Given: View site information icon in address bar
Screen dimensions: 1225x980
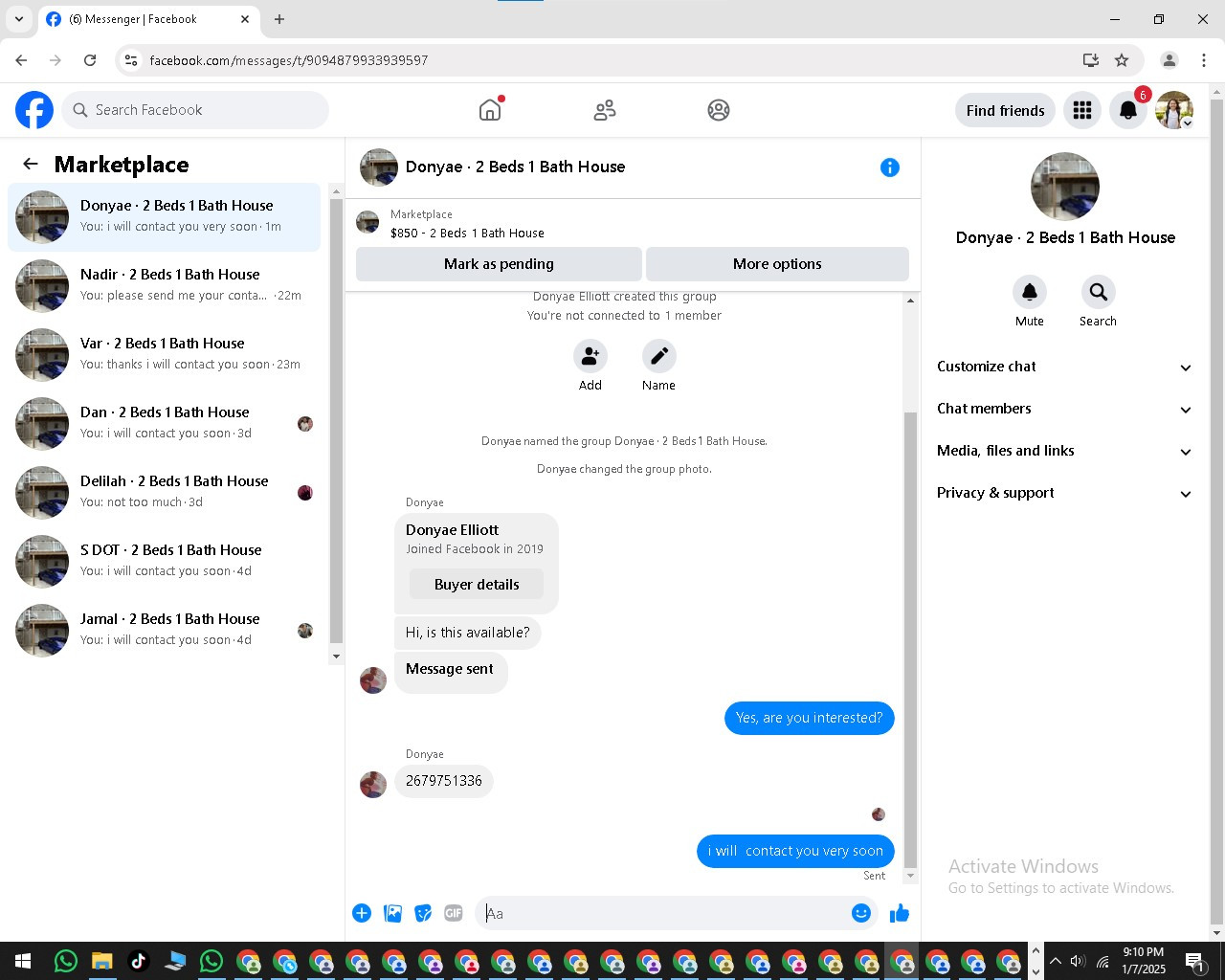Looking at the screenshot, I should coord(131,60).
